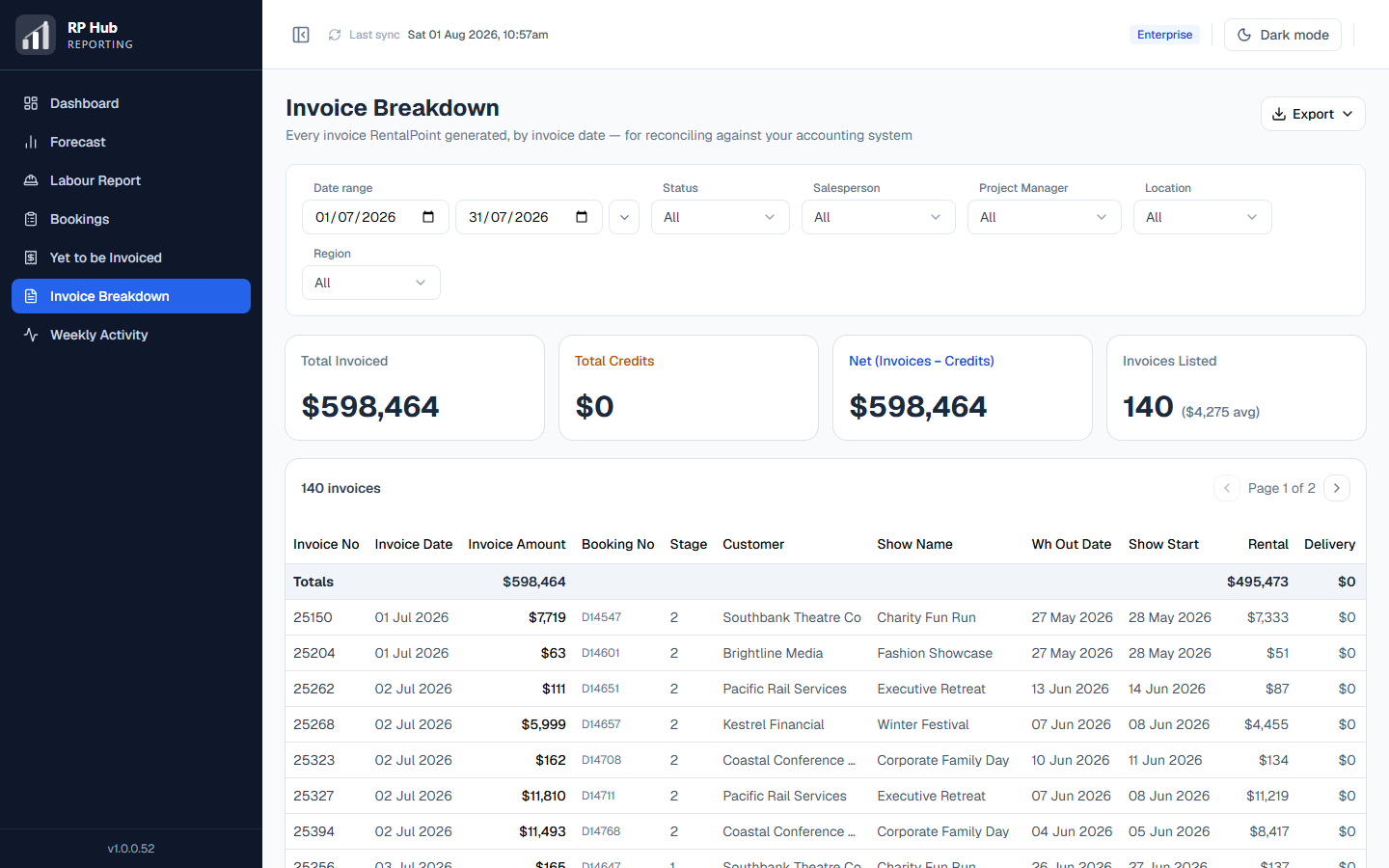This screenshot has height=868, width=1389.
Task: Click invoice number 25327
Action: coord(313,796)
